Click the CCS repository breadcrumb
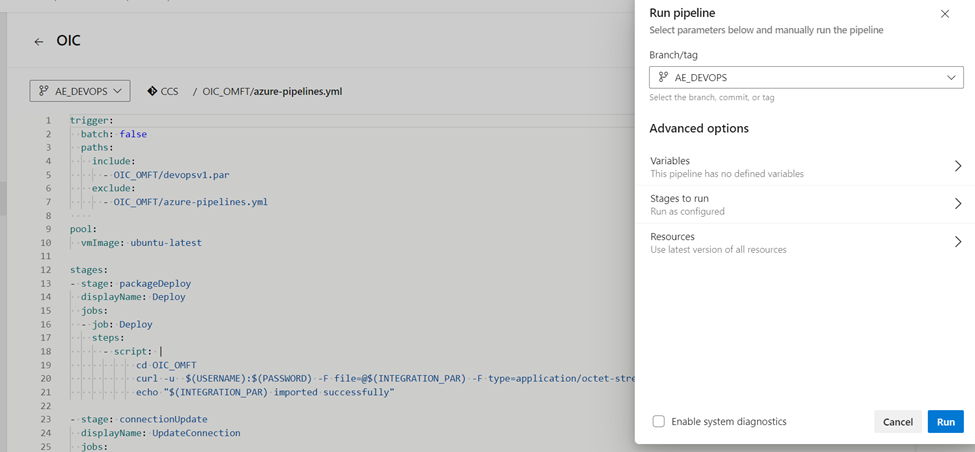 tap(169, 91)
